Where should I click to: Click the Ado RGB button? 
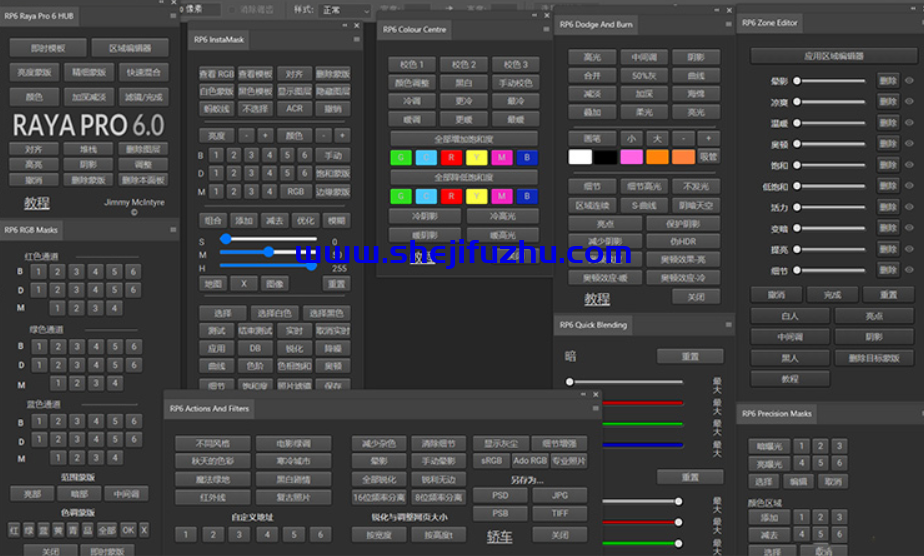coord(530,461)
